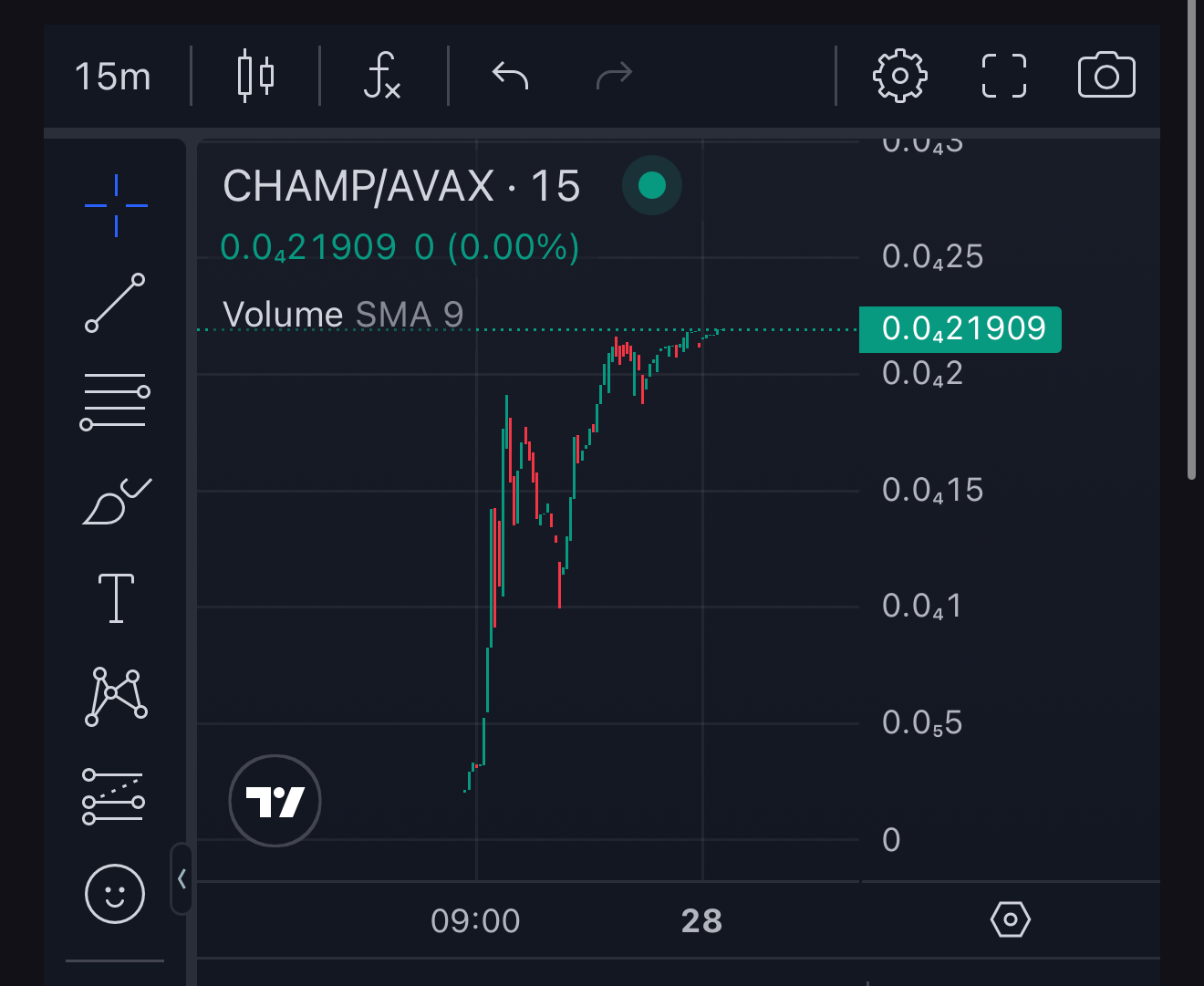Screen dimensions: 1204x986
Task: Open the Fibonacci retracement tool
Action: [x=115, y=401]
